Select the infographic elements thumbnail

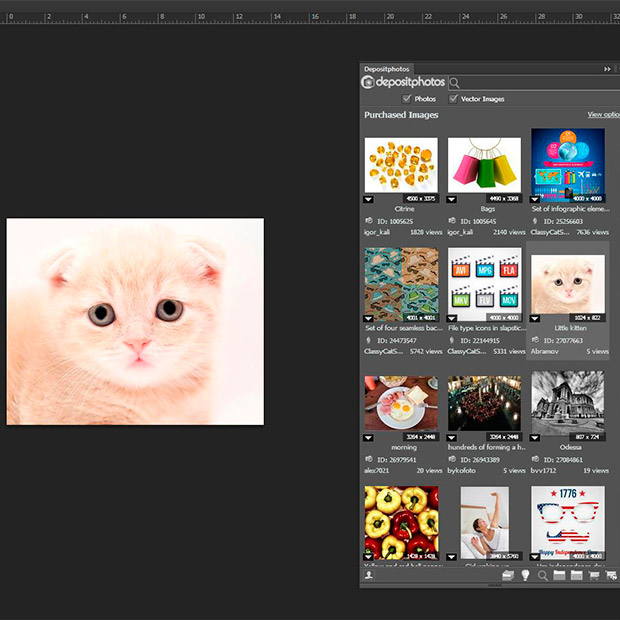coord(568,165)
